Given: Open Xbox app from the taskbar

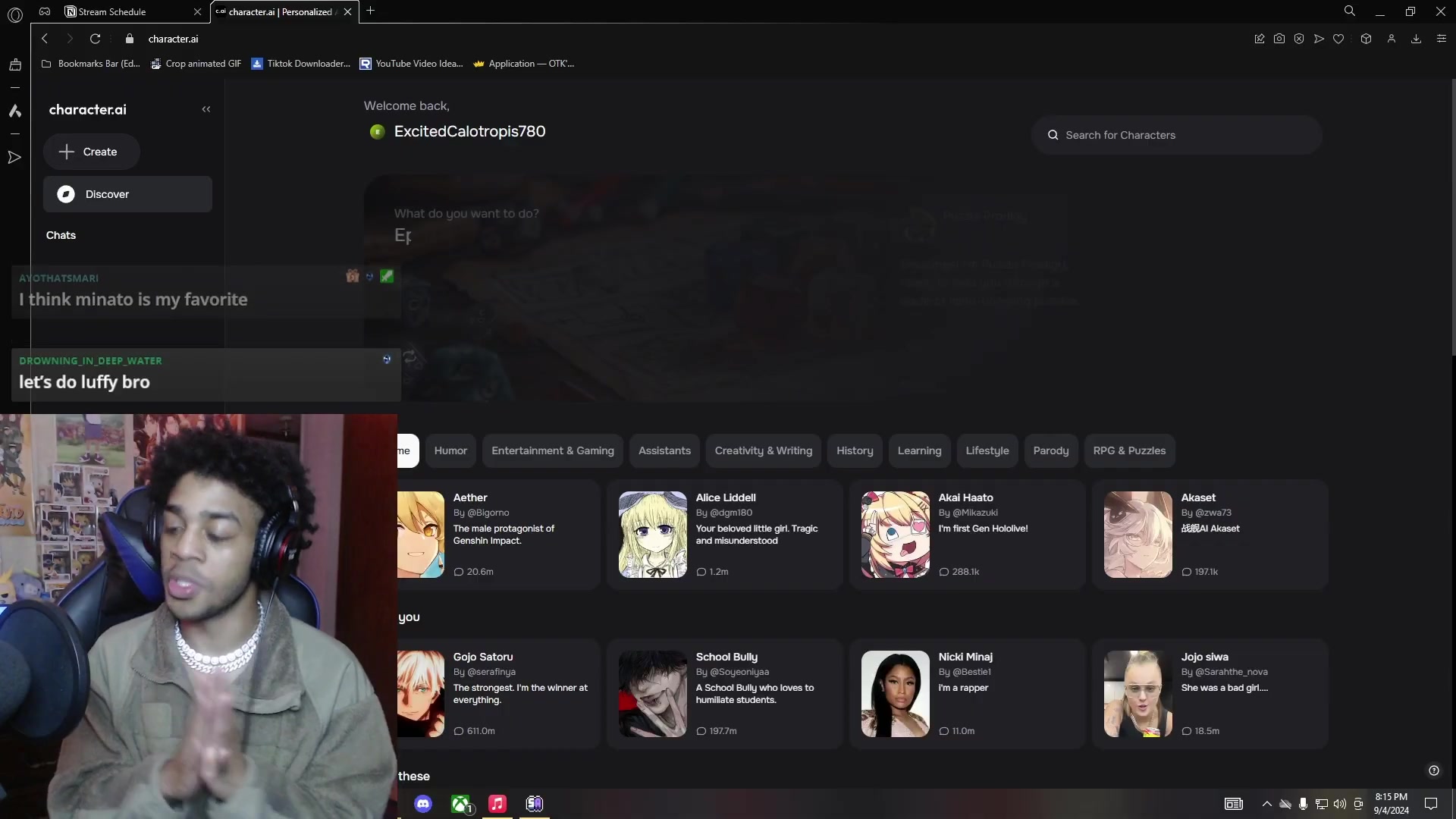Looking at the screenshot, I should pos(460,804).
